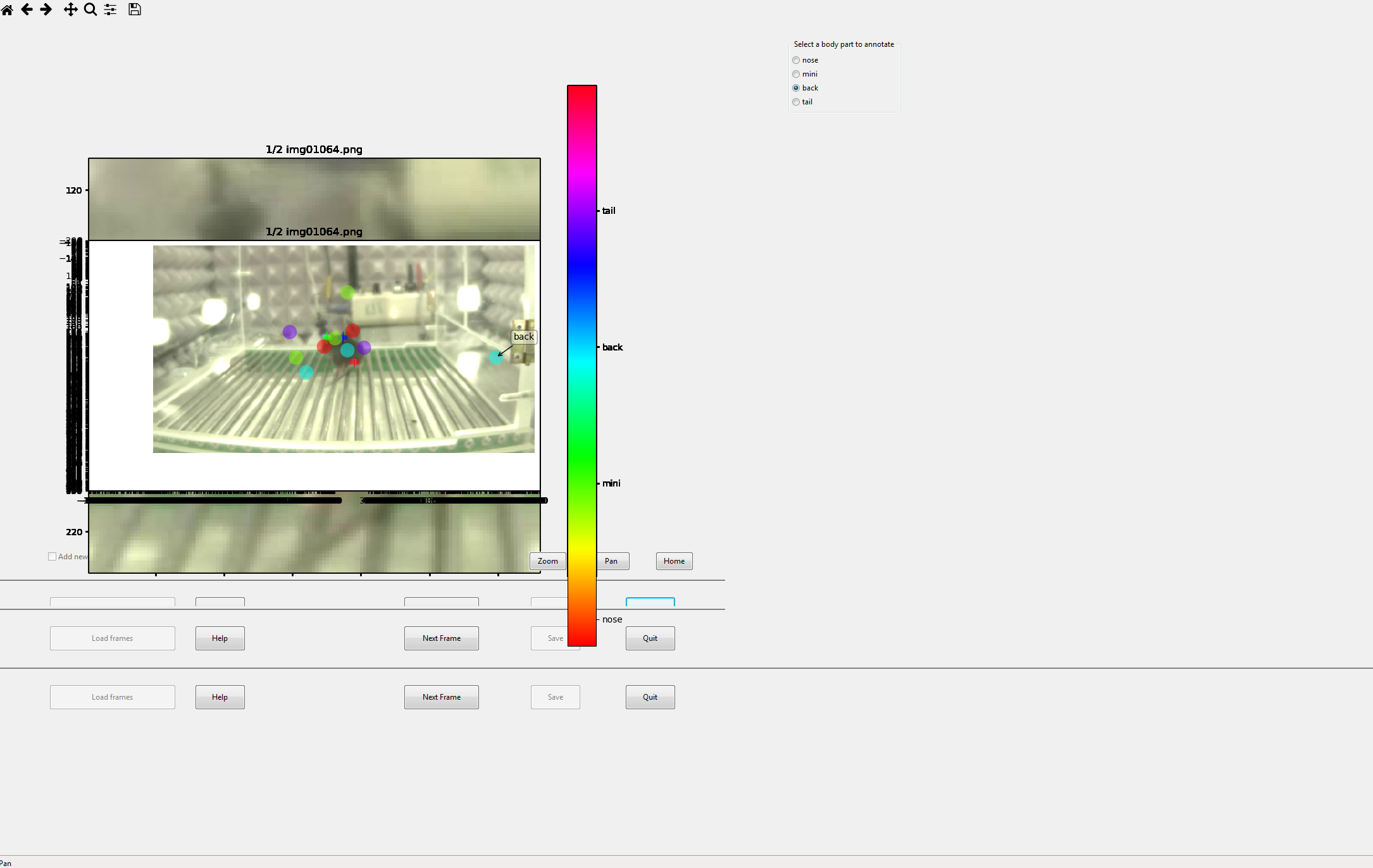Open Help in the lower button row

(x=220, y=697)
